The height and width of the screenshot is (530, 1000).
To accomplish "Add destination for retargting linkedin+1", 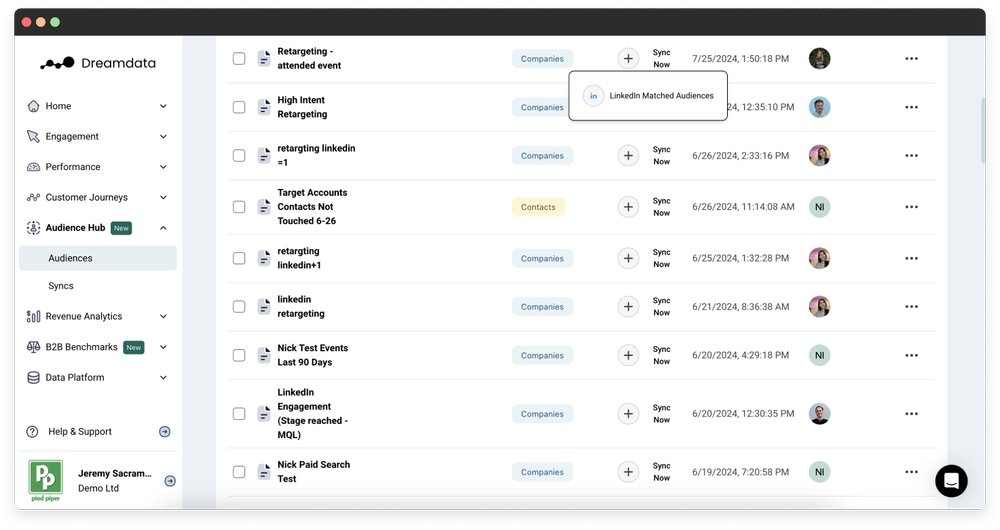I will point(628,258).
